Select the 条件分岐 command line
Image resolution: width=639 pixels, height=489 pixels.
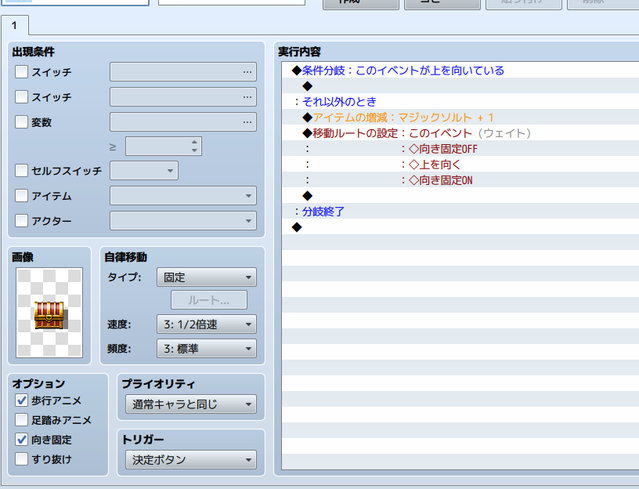(x=460, y=70)
